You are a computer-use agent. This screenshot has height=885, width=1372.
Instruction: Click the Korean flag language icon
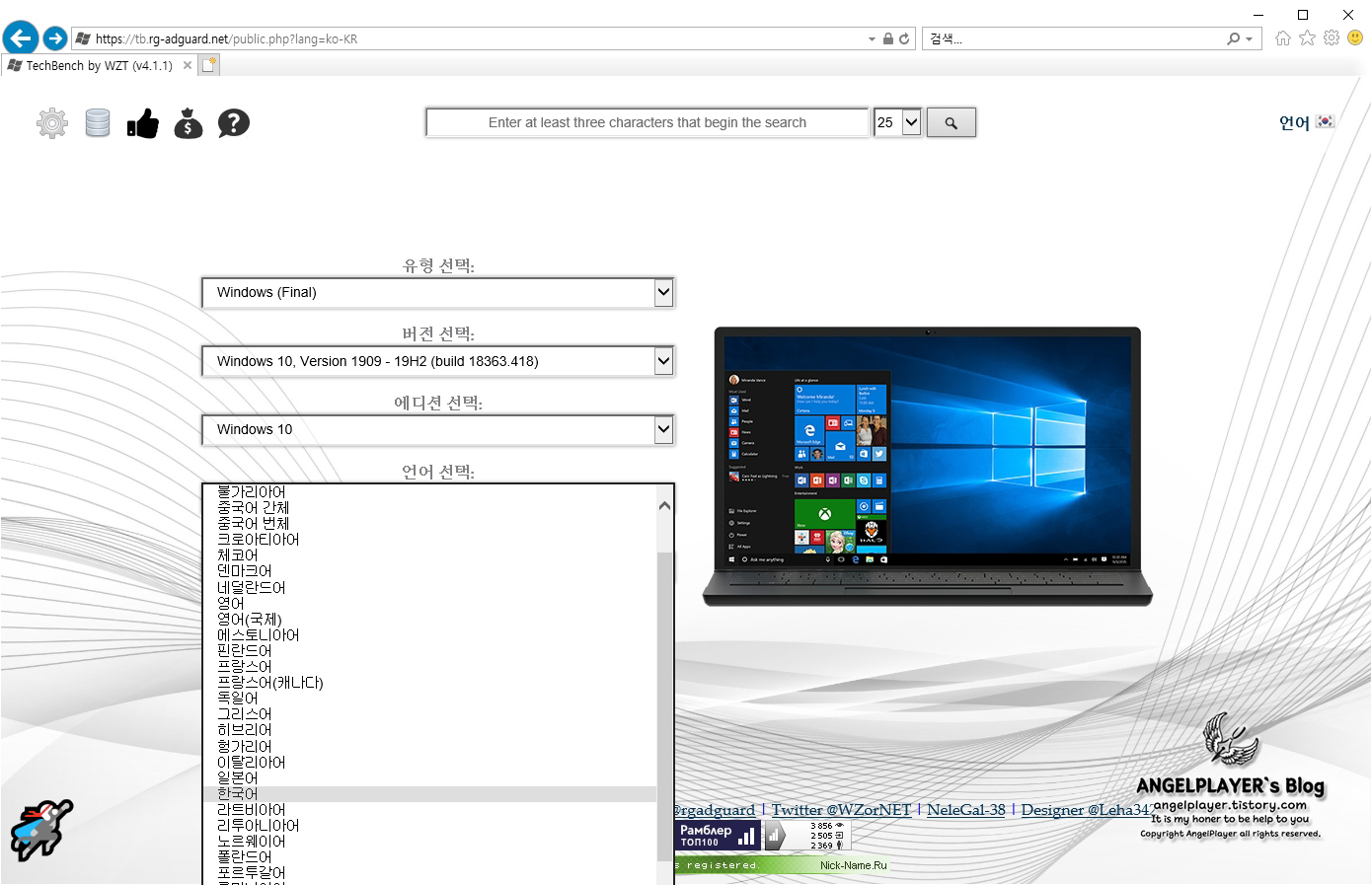tap(1326, 121)
